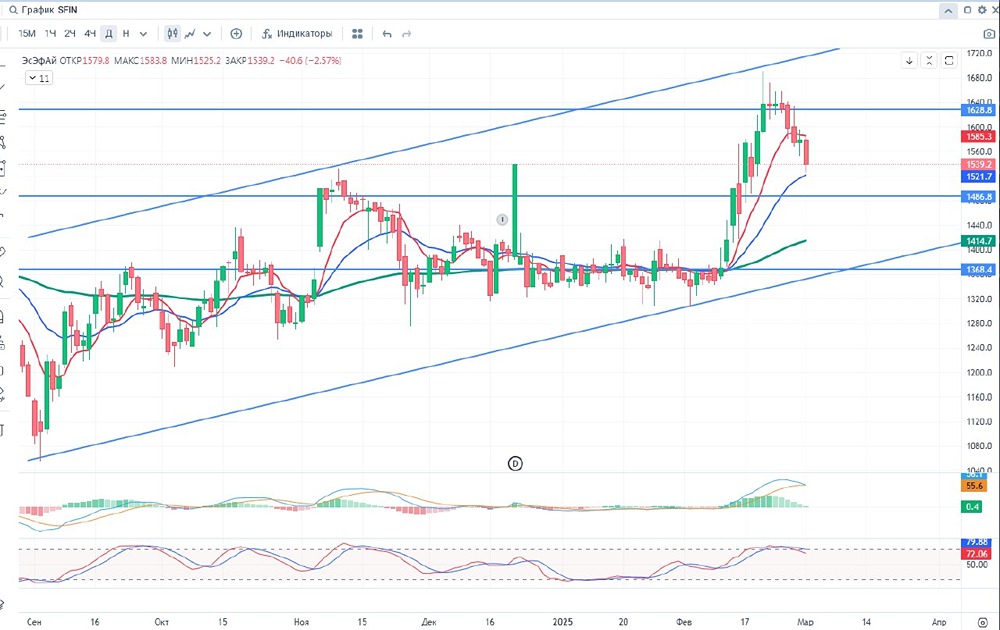This screenshot has width=1000, height=630.
Task: Open the more timeframes dropdown chevron
Action: 143,34
